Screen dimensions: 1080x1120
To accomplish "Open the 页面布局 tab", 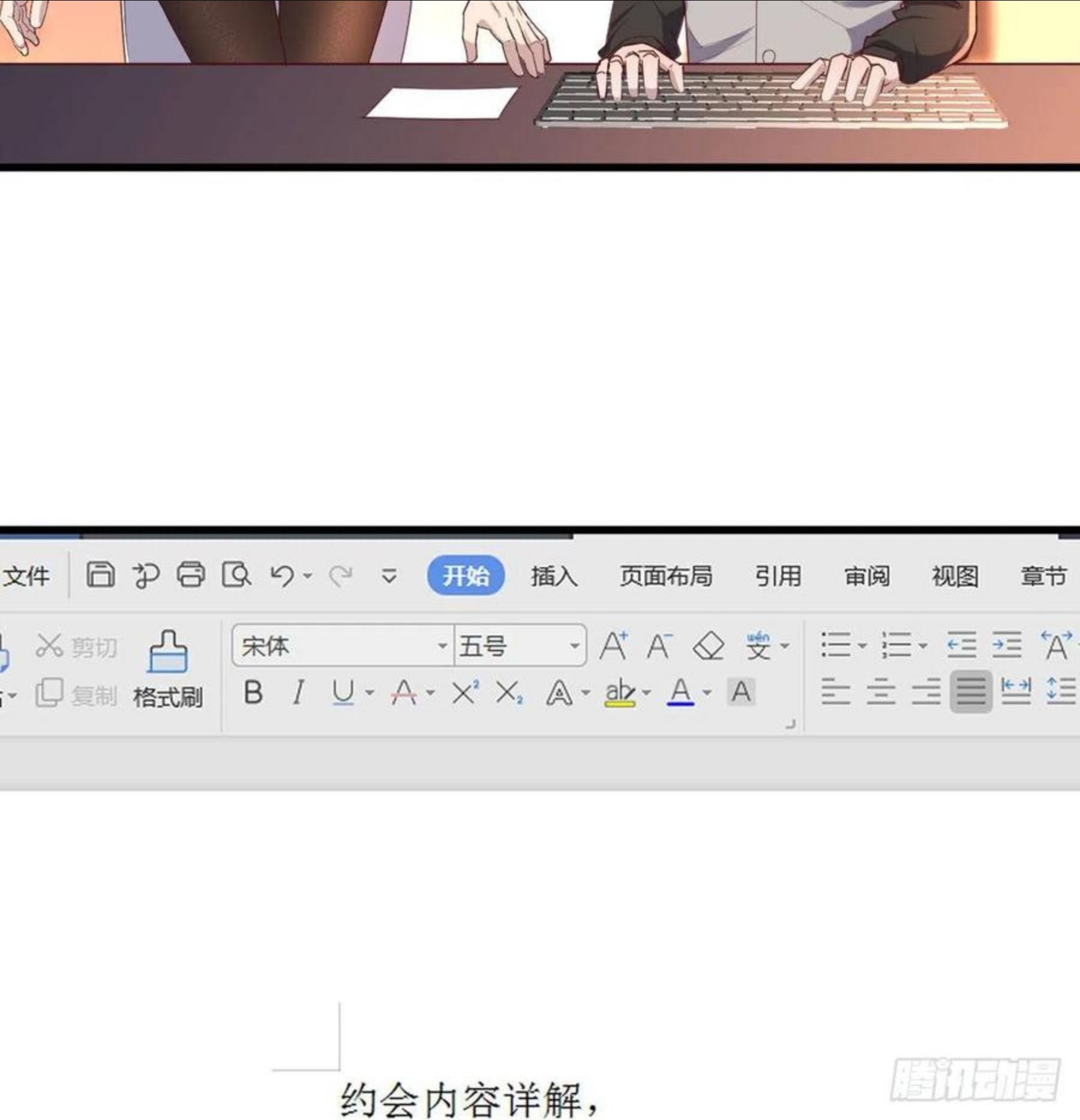I will pyautogui.click(x=665, y=576).
